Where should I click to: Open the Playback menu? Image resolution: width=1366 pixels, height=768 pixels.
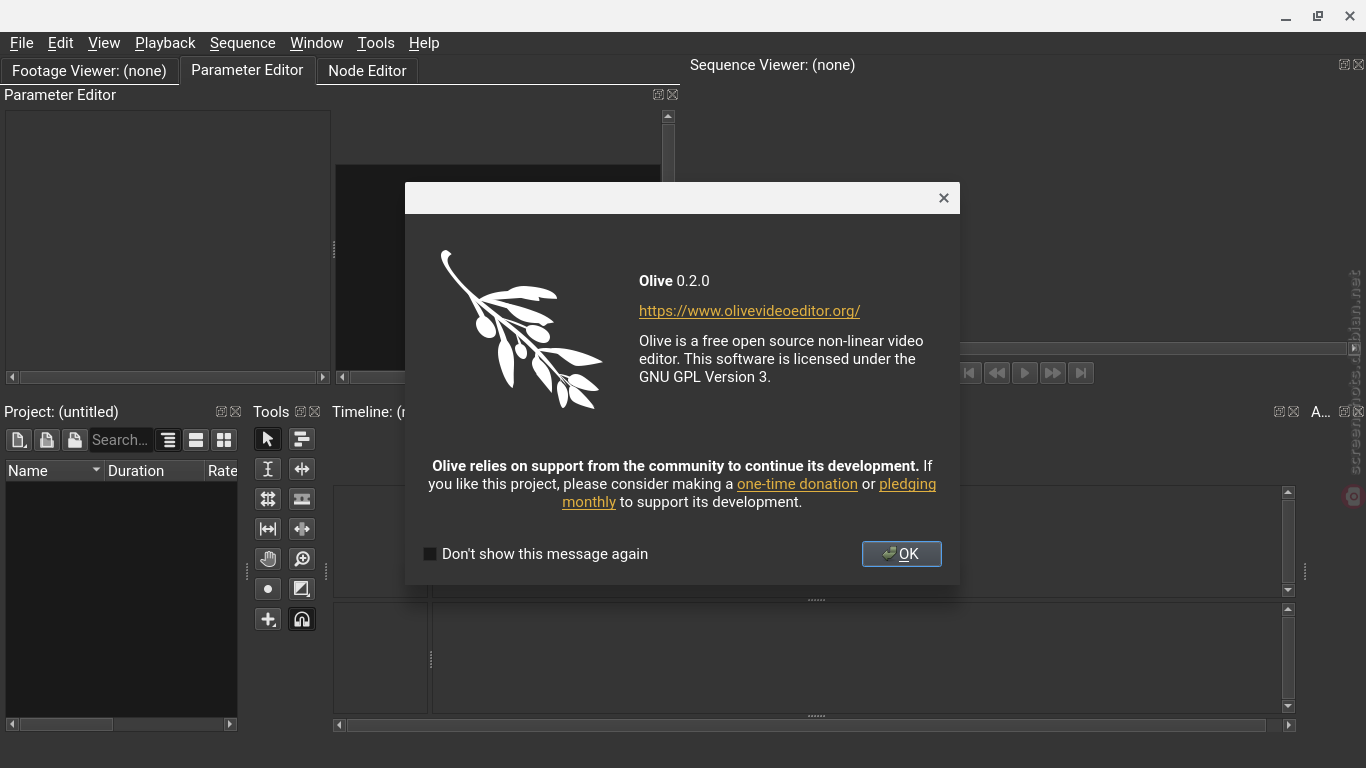click(x=165, y=43)
